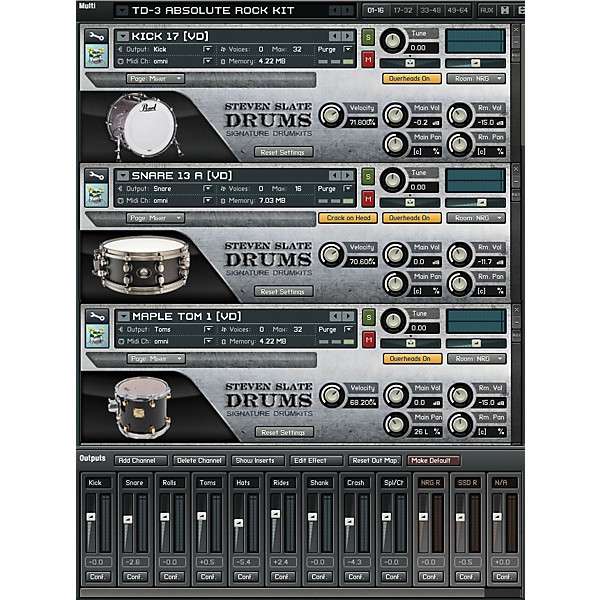Mute the Kick 17 instrument
Screen dimensions: 600x600
pos(368,59)
